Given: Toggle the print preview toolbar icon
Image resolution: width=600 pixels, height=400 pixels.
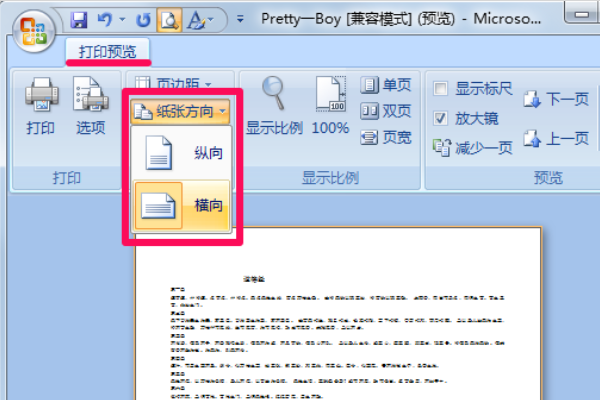Looking at the screenshot, I should pyautogui.click(x=169, y=20).
